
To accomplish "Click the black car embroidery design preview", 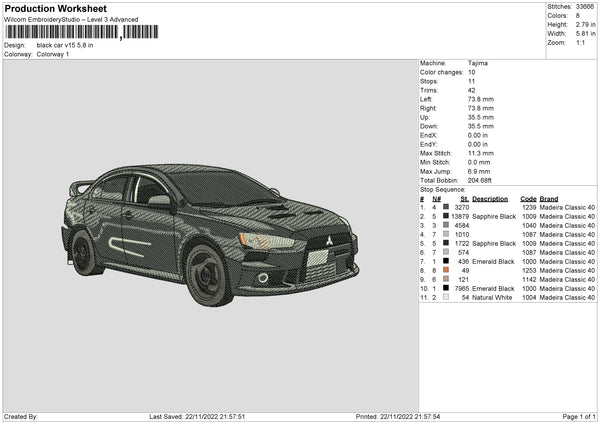I will coord(210,232).
